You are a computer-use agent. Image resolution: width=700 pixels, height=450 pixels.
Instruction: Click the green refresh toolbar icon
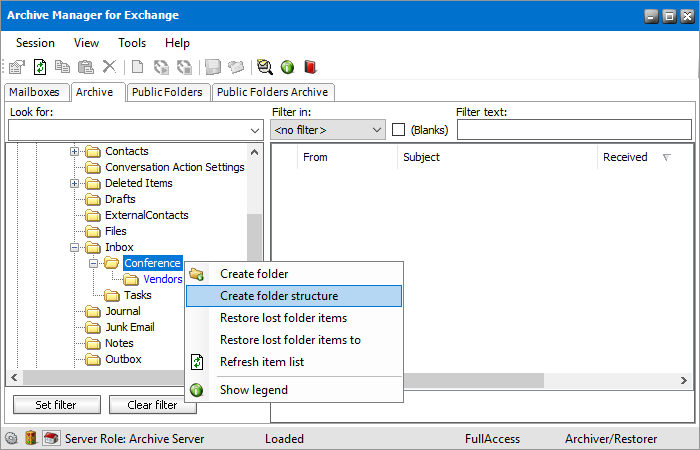point(40,67)
